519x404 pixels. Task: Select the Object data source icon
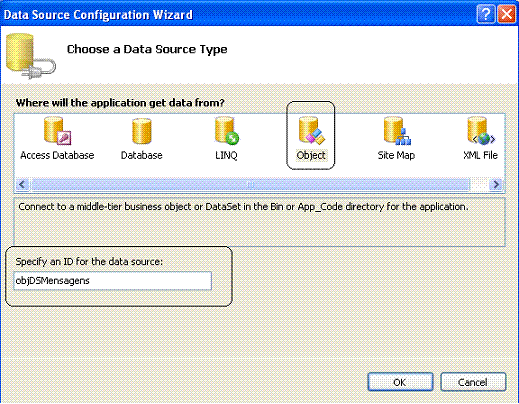point(311,131)
